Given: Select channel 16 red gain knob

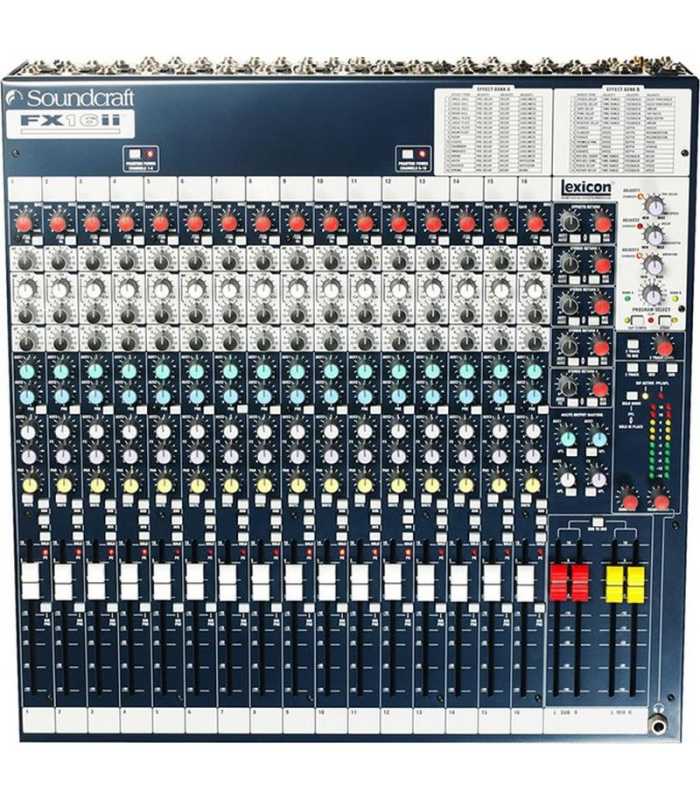Looking at the screenshot, I should pyautogui.click(x=535, y=223).
